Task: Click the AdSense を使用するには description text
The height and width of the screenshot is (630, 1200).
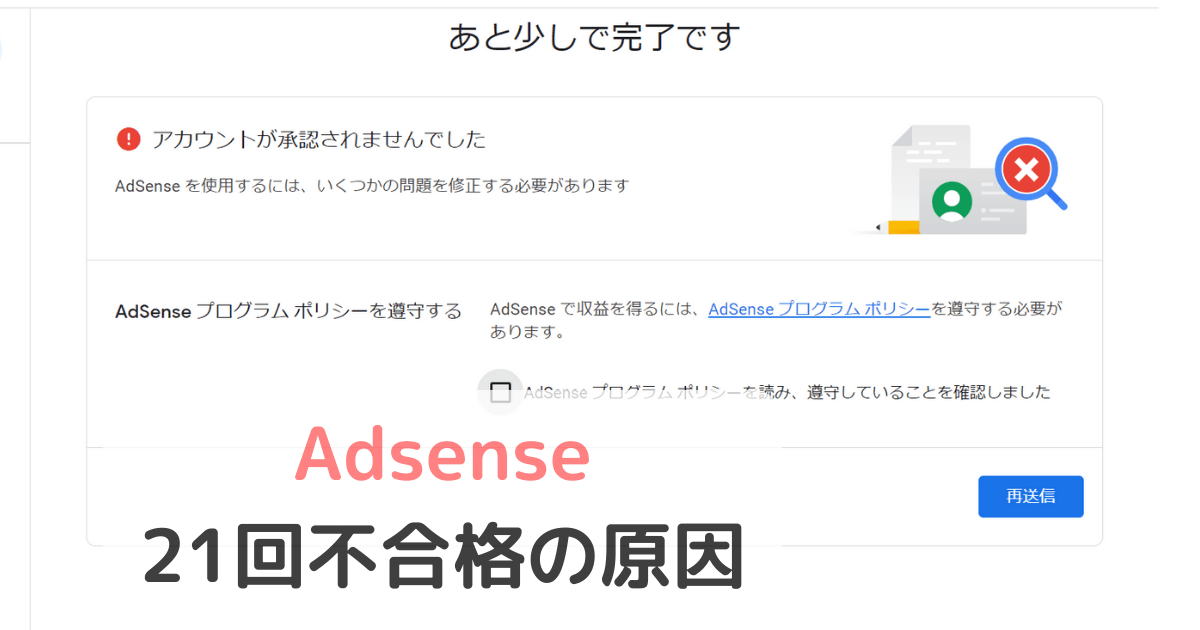Action: point(372,185)
